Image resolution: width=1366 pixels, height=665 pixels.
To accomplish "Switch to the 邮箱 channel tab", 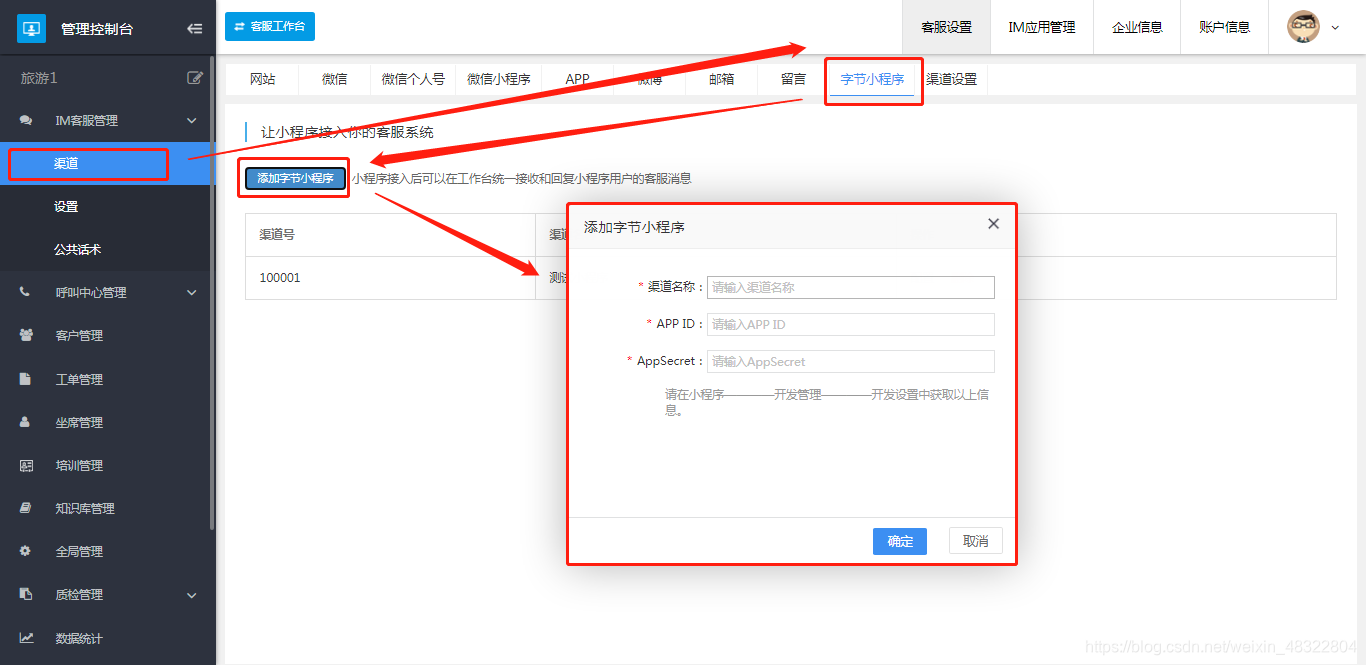I will tap(721, 79).
